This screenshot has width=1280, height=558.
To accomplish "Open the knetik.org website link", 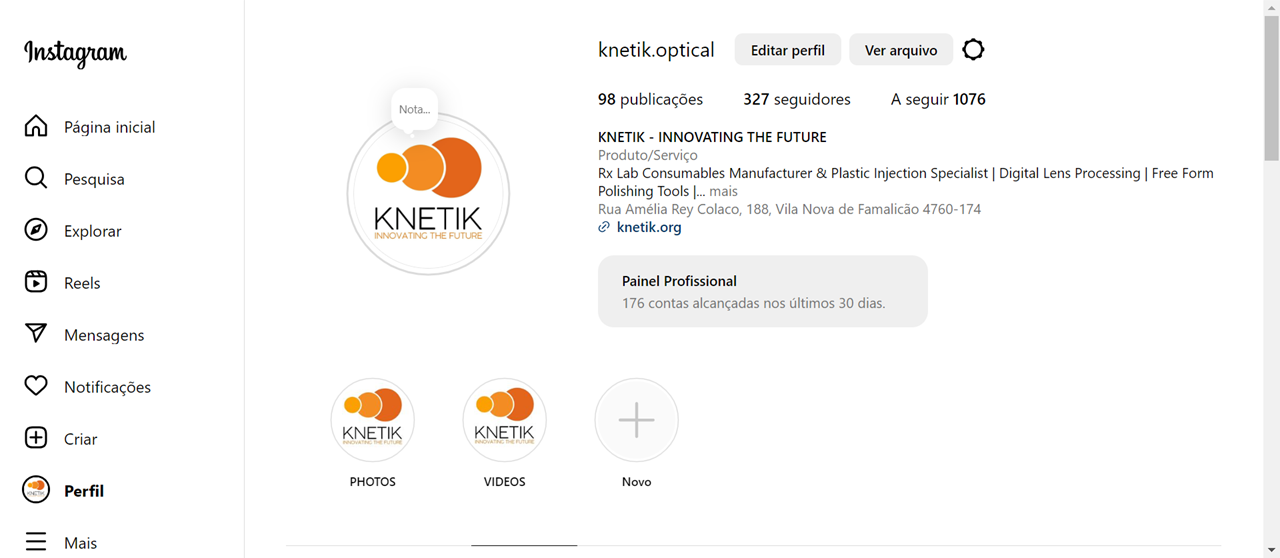I will point(649,227).
